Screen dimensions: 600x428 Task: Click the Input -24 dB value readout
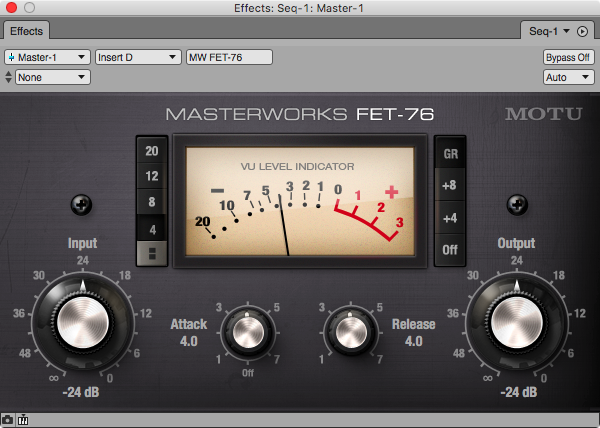click(x=81, y=392)
